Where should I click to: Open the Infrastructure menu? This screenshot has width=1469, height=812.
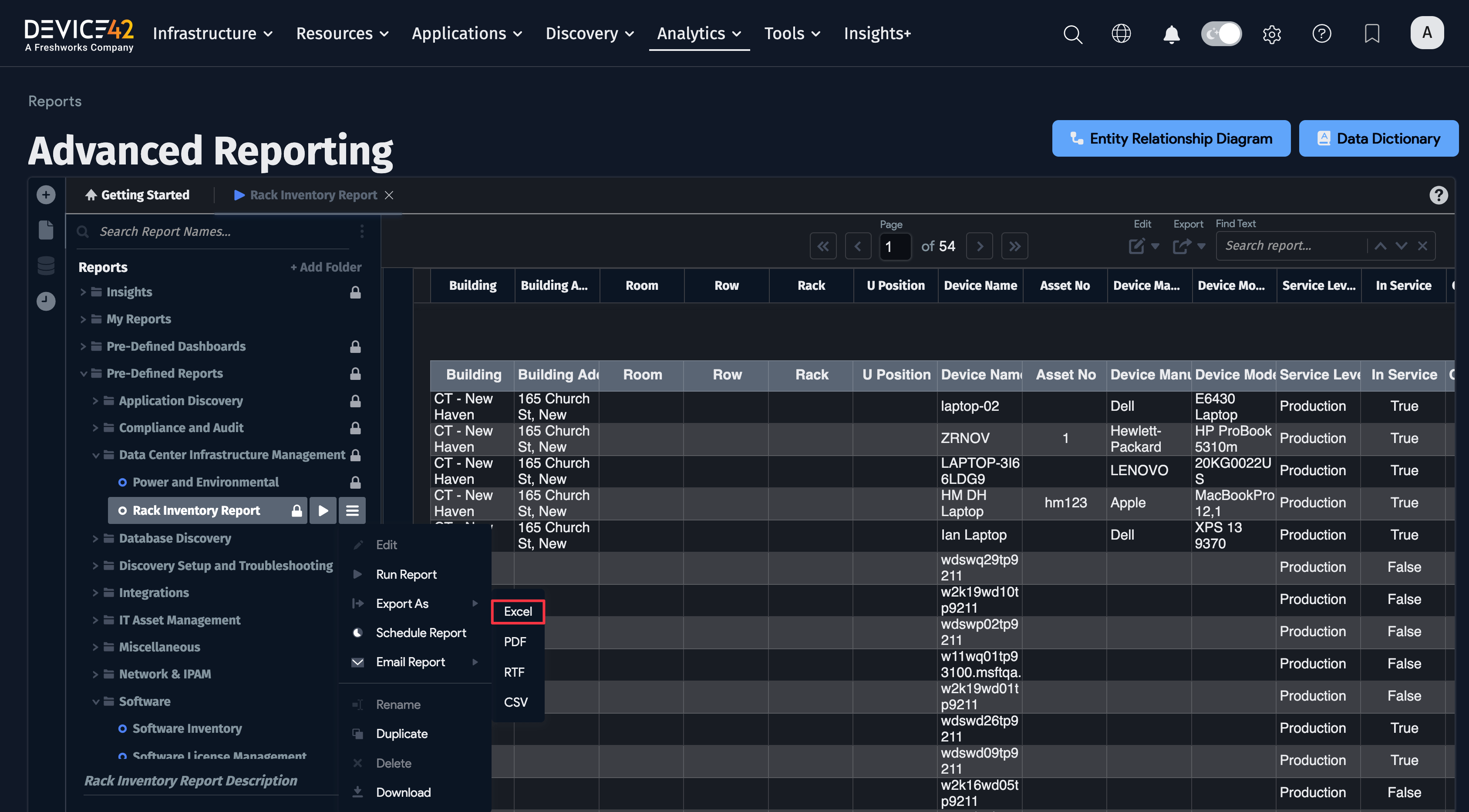(213, 34)
